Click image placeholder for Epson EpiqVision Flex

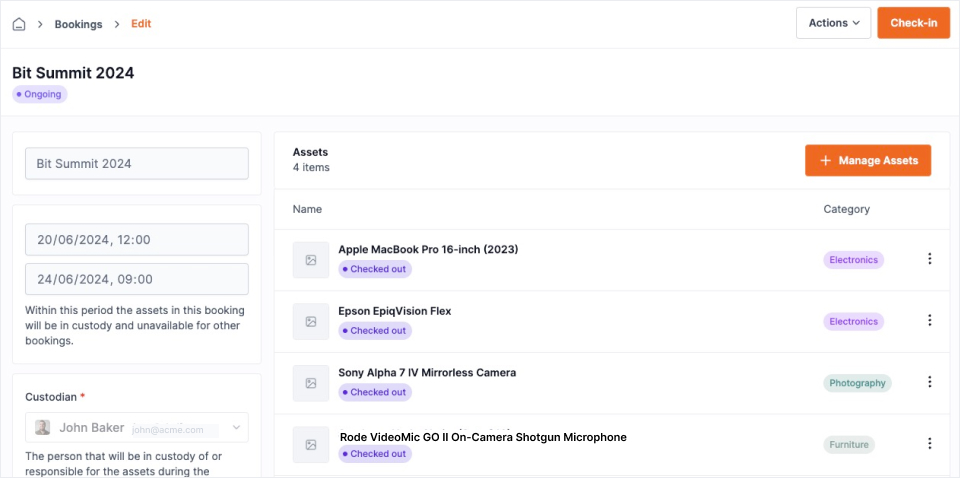point(311,321)
